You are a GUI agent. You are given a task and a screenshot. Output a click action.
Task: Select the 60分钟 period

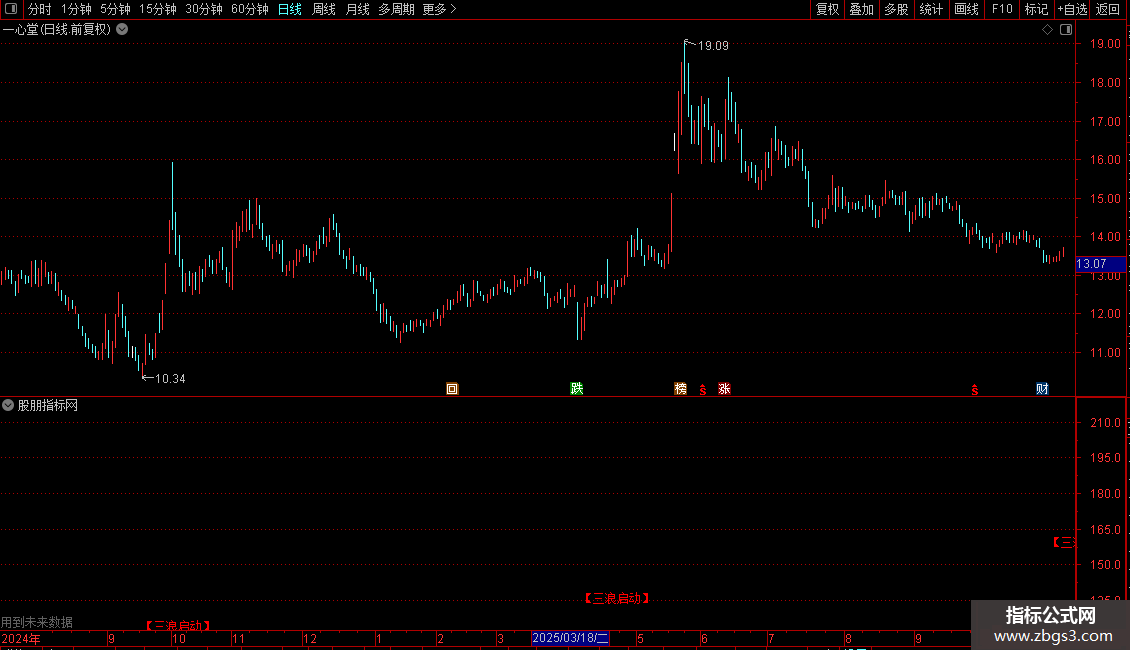pos(250,9)
